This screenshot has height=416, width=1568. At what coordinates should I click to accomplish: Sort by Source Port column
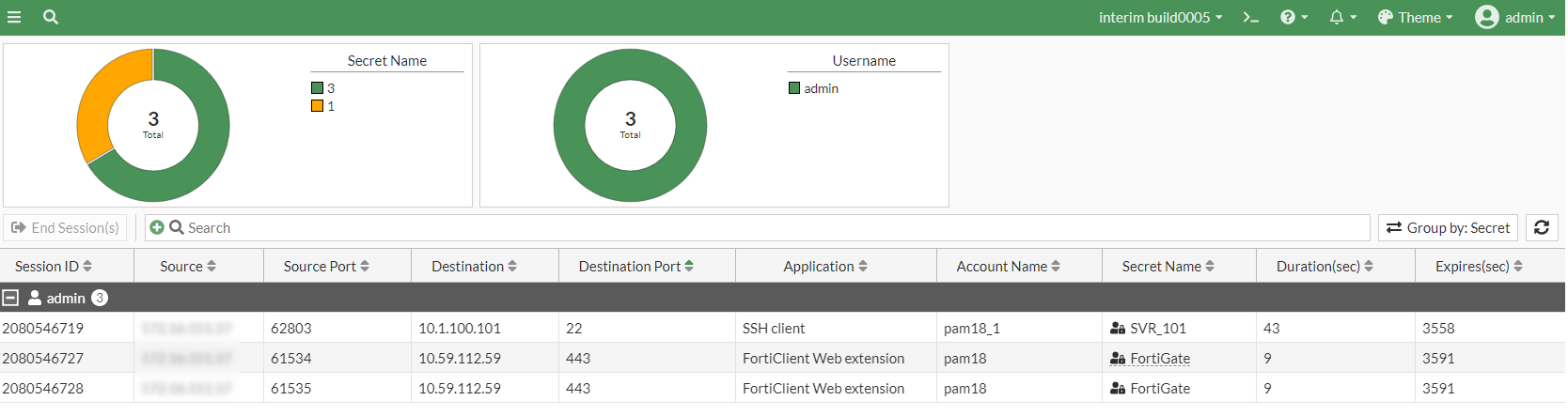pyautogui.click(x=326, y=266)
